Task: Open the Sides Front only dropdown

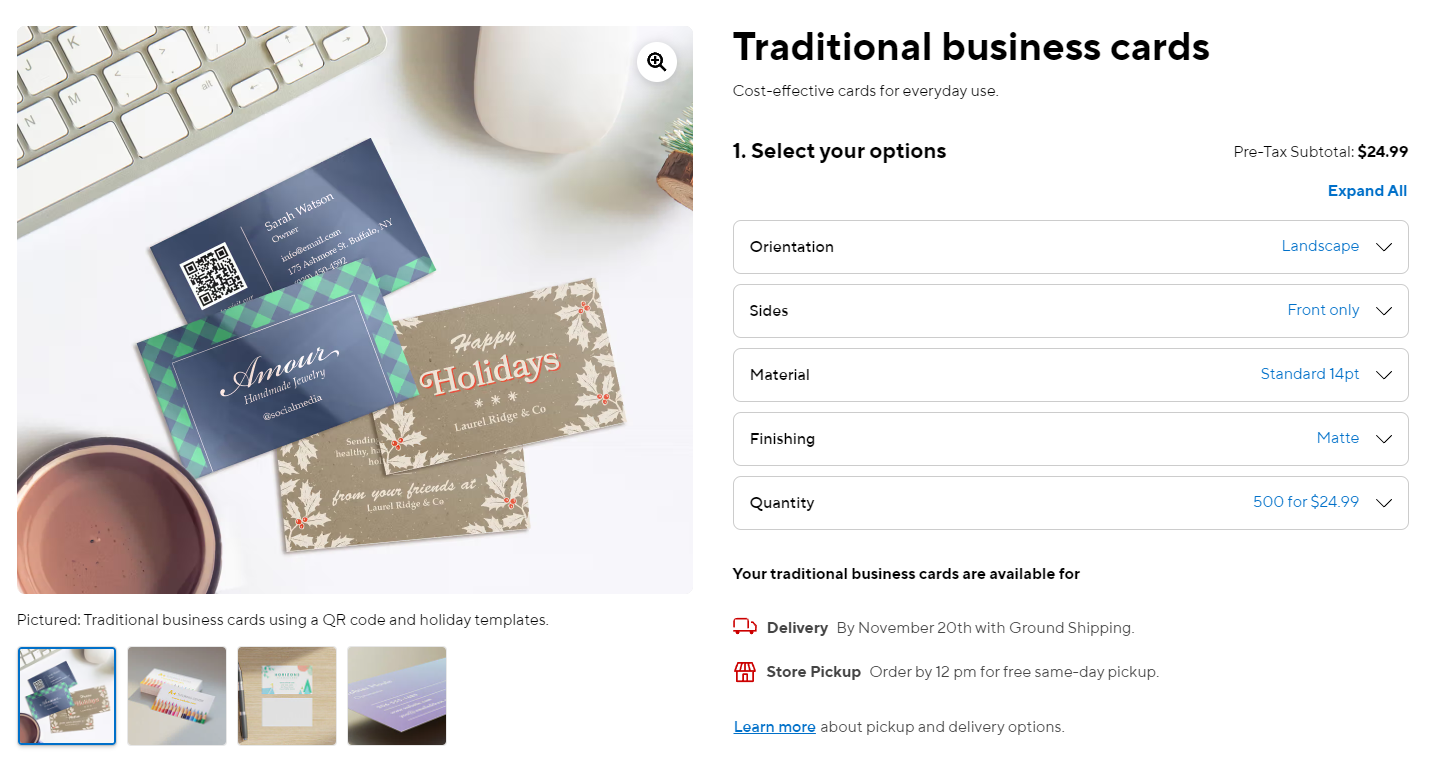Action: tap(1071, 311)
